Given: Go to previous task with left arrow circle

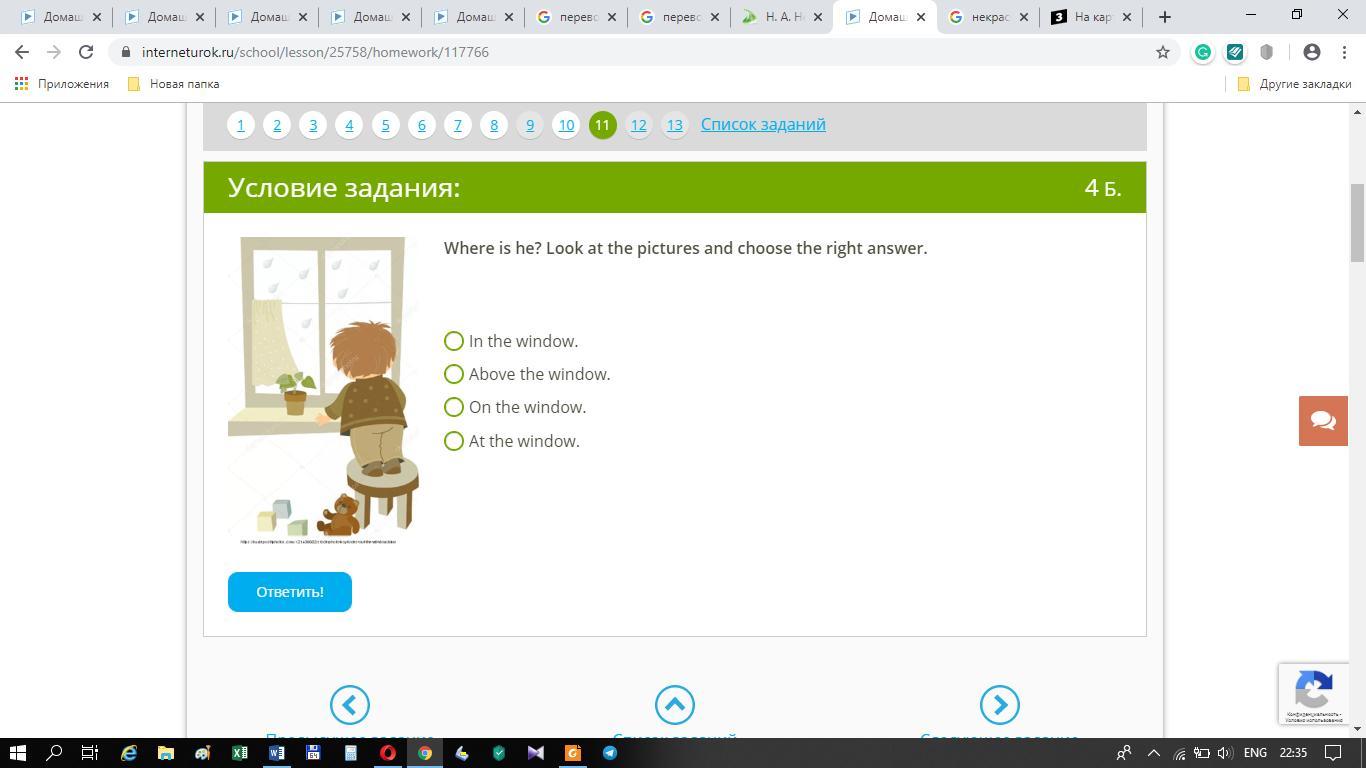Looking at the screenshot, I should (350, 705).
